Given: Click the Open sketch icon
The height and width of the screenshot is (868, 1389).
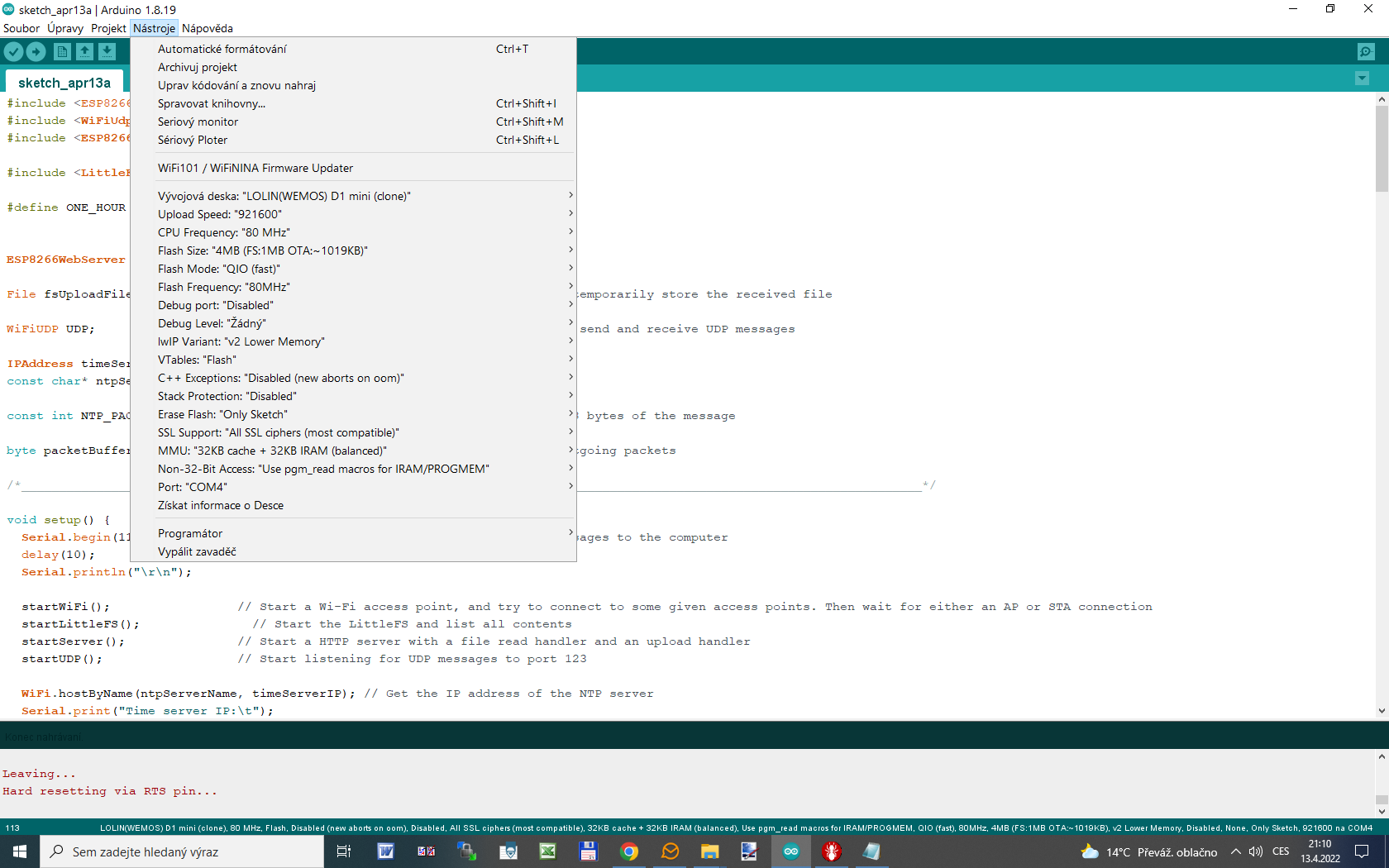Looking at the screenshot, I should 84,51.
